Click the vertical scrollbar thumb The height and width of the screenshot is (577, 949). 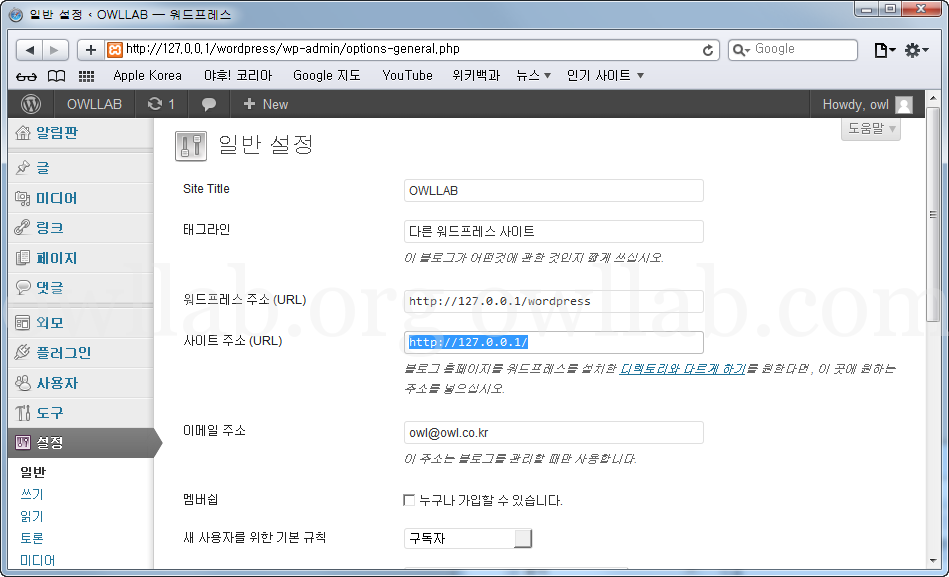[933, 214]
